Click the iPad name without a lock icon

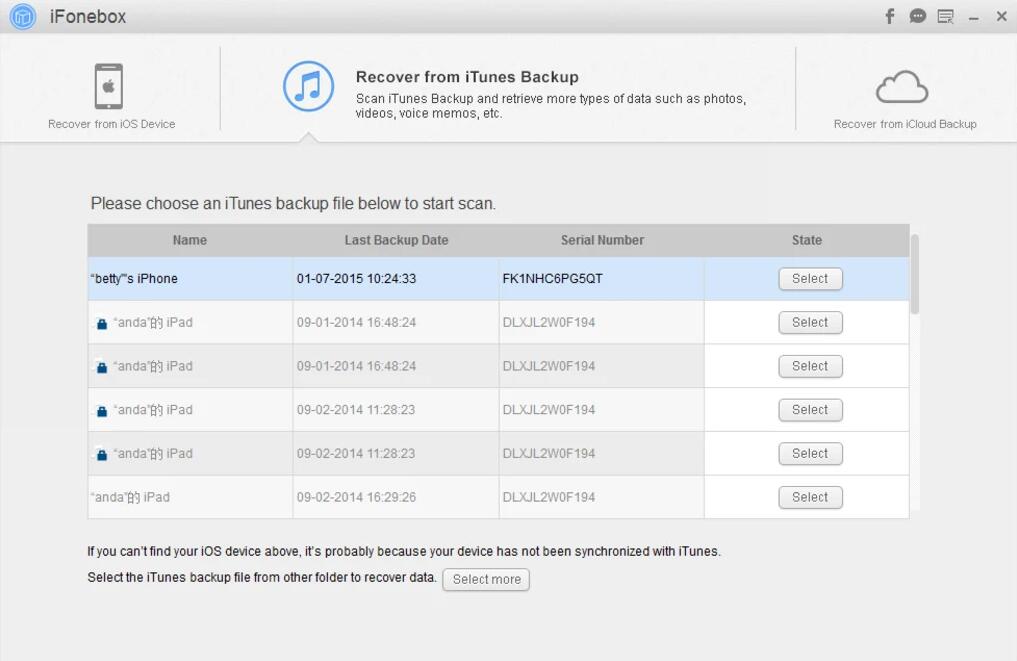(130, 498)
